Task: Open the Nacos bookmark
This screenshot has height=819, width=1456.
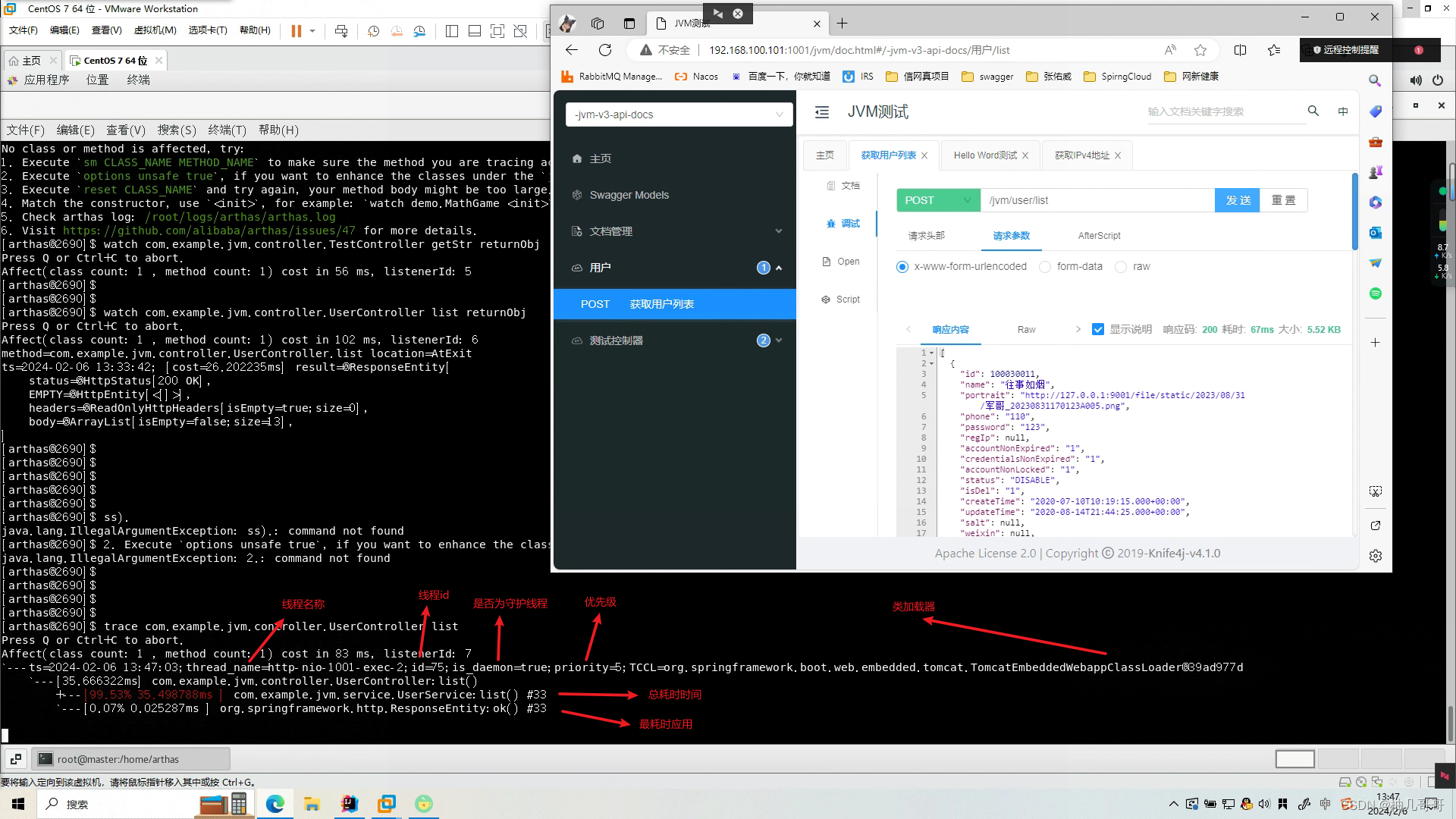Action: pos(696,77)
